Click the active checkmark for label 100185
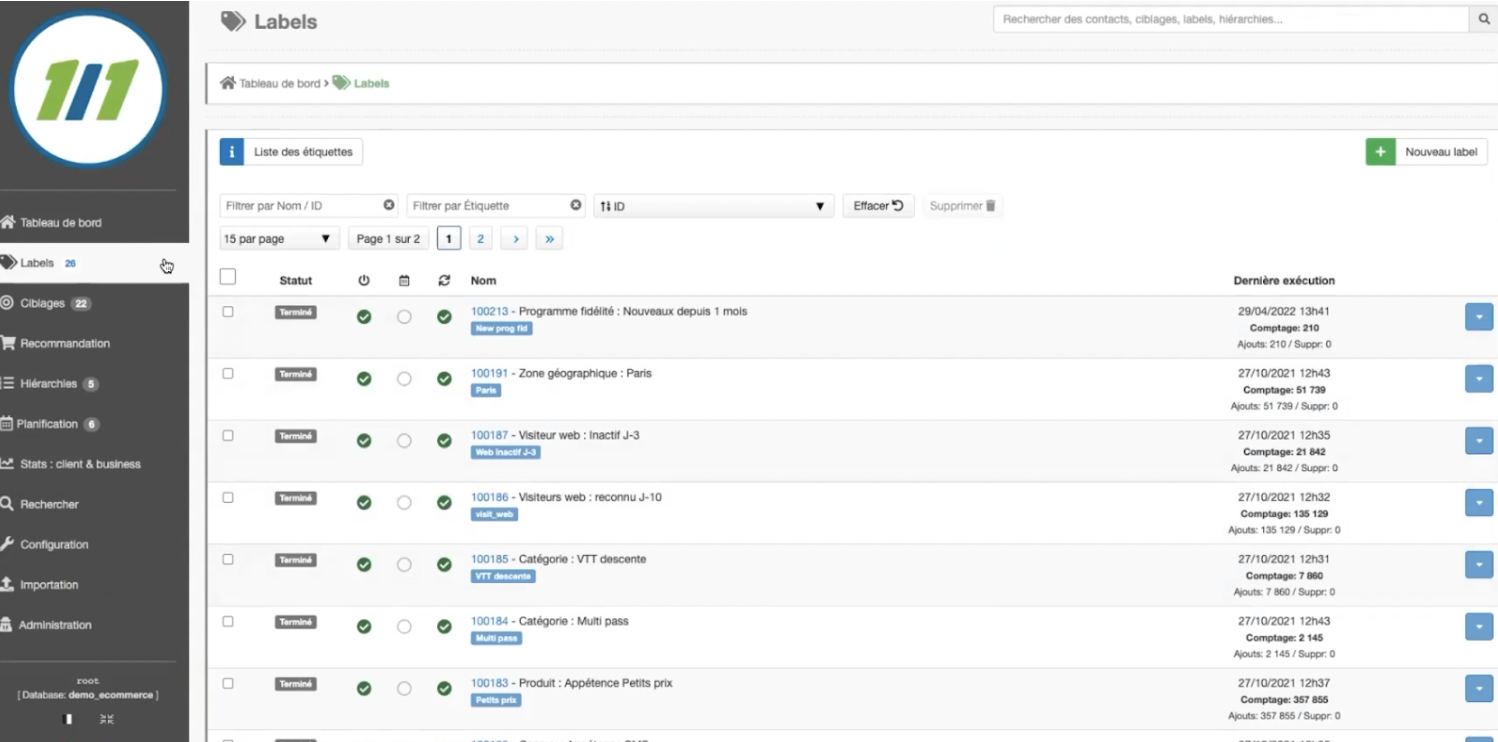 [x=364, y=565]
